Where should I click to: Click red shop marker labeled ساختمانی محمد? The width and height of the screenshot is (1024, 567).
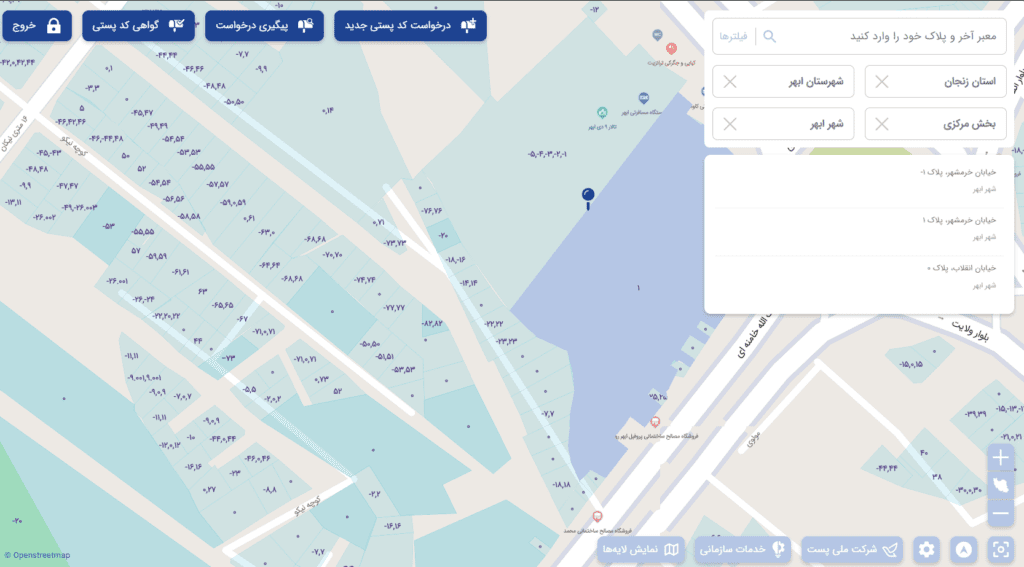597,517
